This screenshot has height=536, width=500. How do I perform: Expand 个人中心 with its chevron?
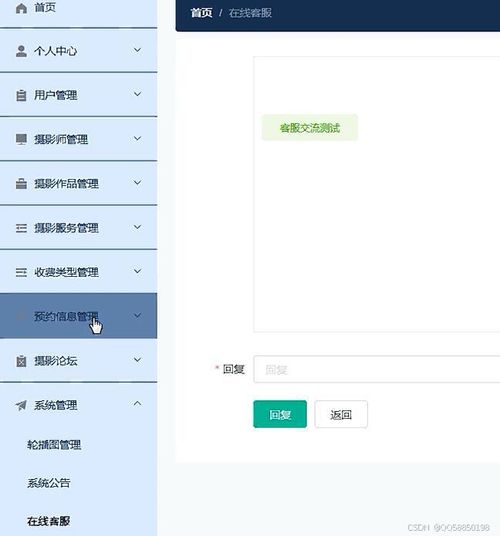click(137, 50)
